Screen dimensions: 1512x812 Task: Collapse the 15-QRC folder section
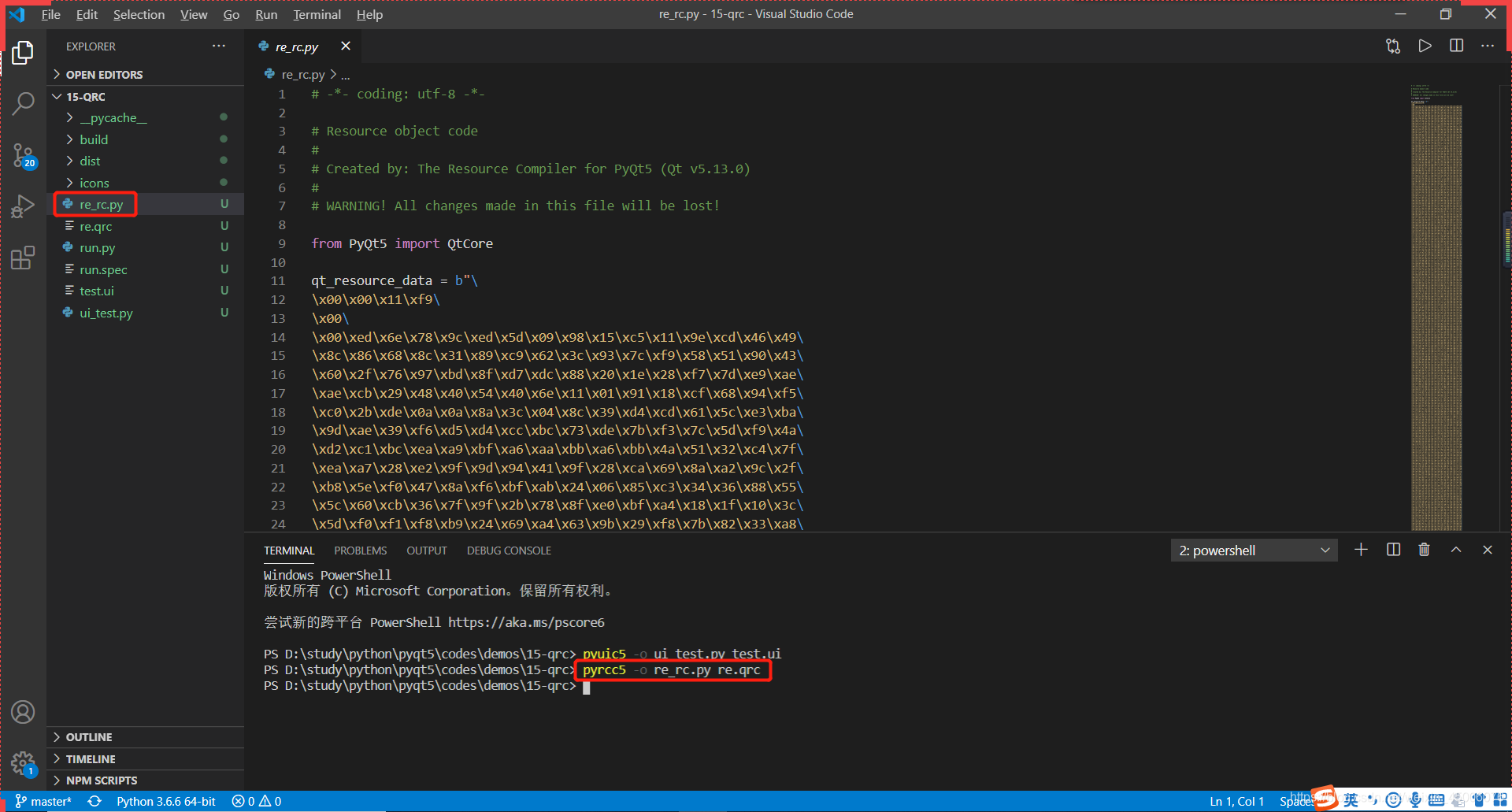pyautogui.click(x=146, y=97)
